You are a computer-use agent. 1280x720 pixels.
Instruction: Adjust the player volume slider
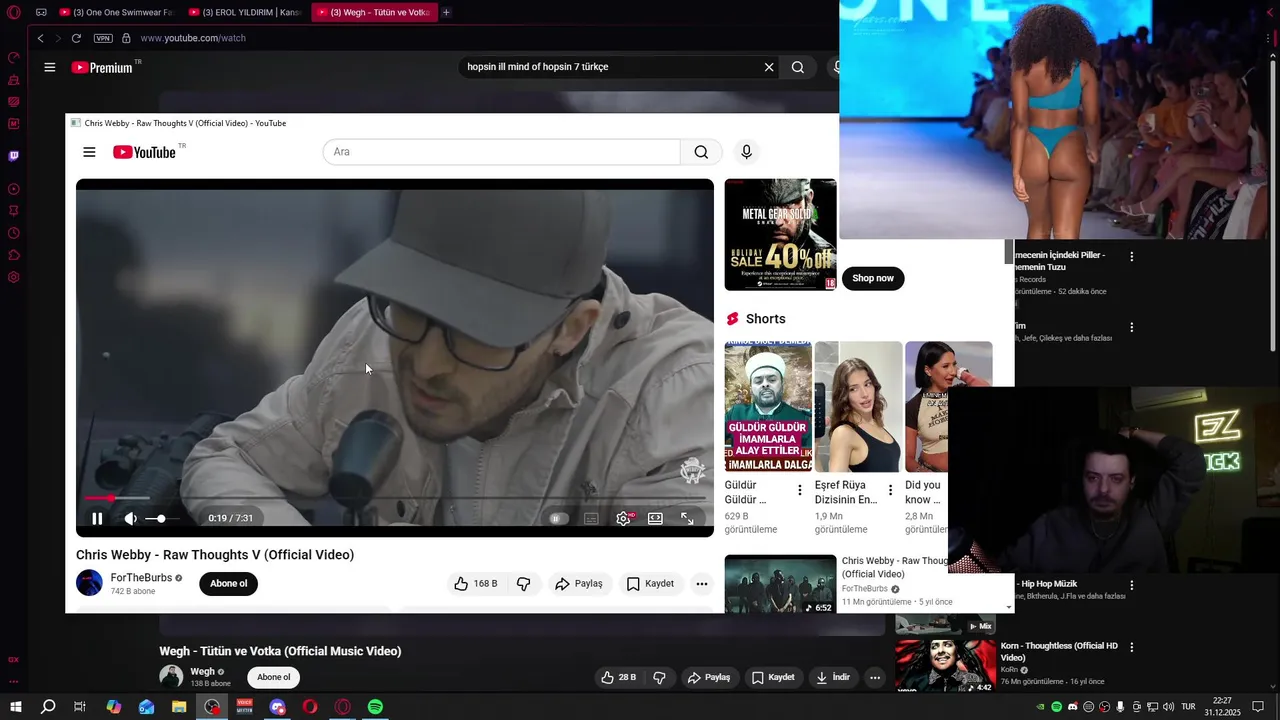pyautogui.click(x=161, y=518)
